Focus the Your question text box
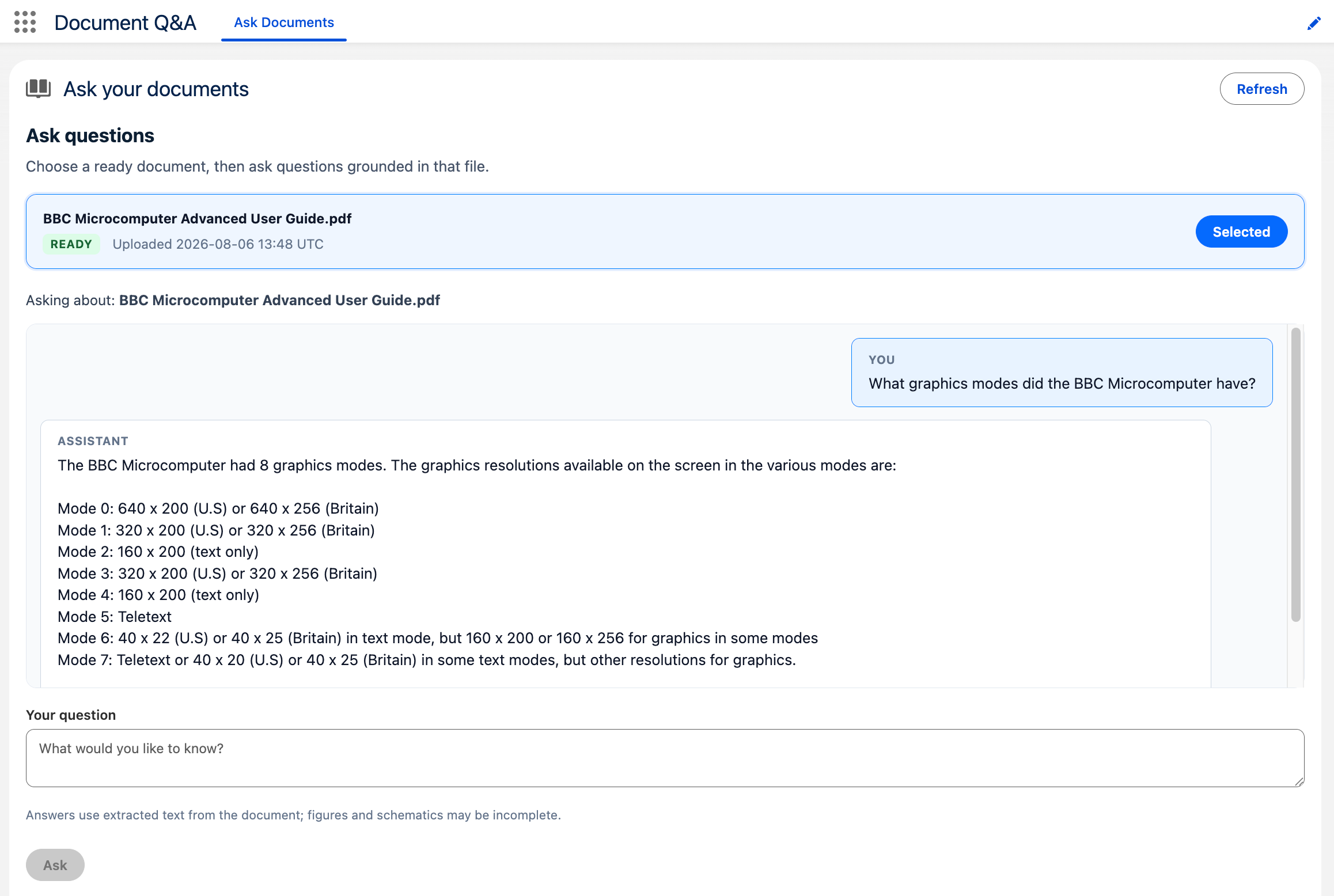The width and height of the screenshot is (1334, 896). click(665, 758)
